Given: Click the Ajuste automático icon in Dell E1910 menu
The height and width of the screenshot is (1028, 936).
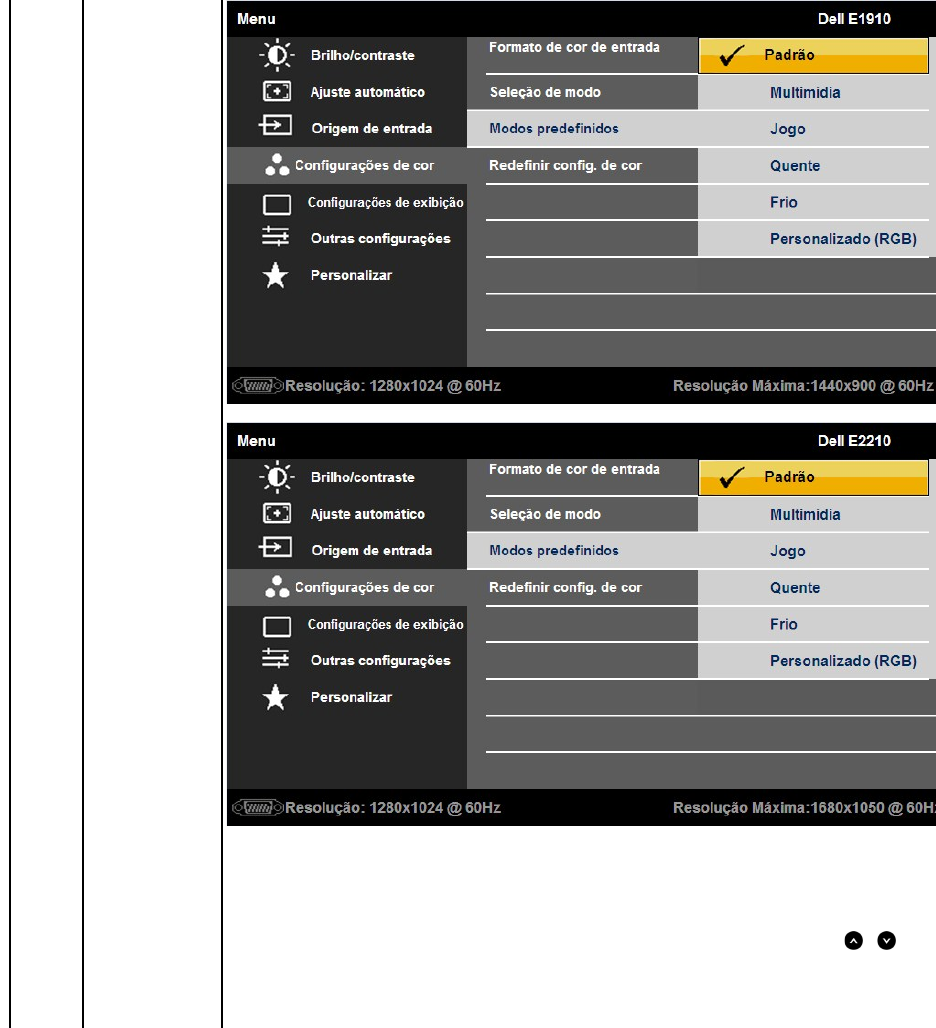Looking at the screenshot, I should [277, 91].
